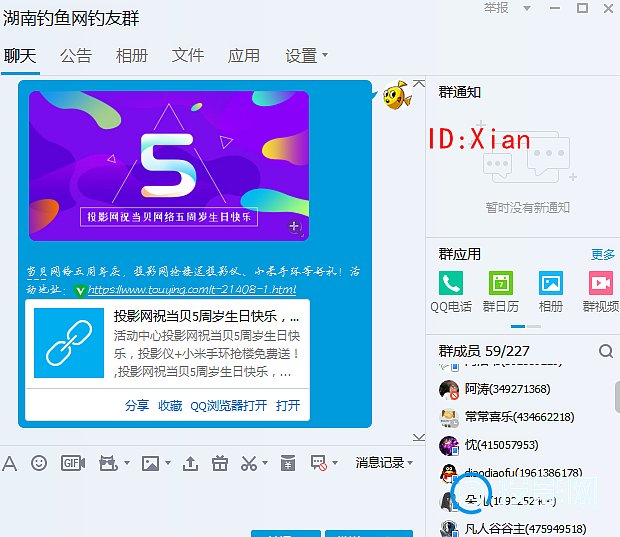Click 阿涛's member avatar

[449, 390]
